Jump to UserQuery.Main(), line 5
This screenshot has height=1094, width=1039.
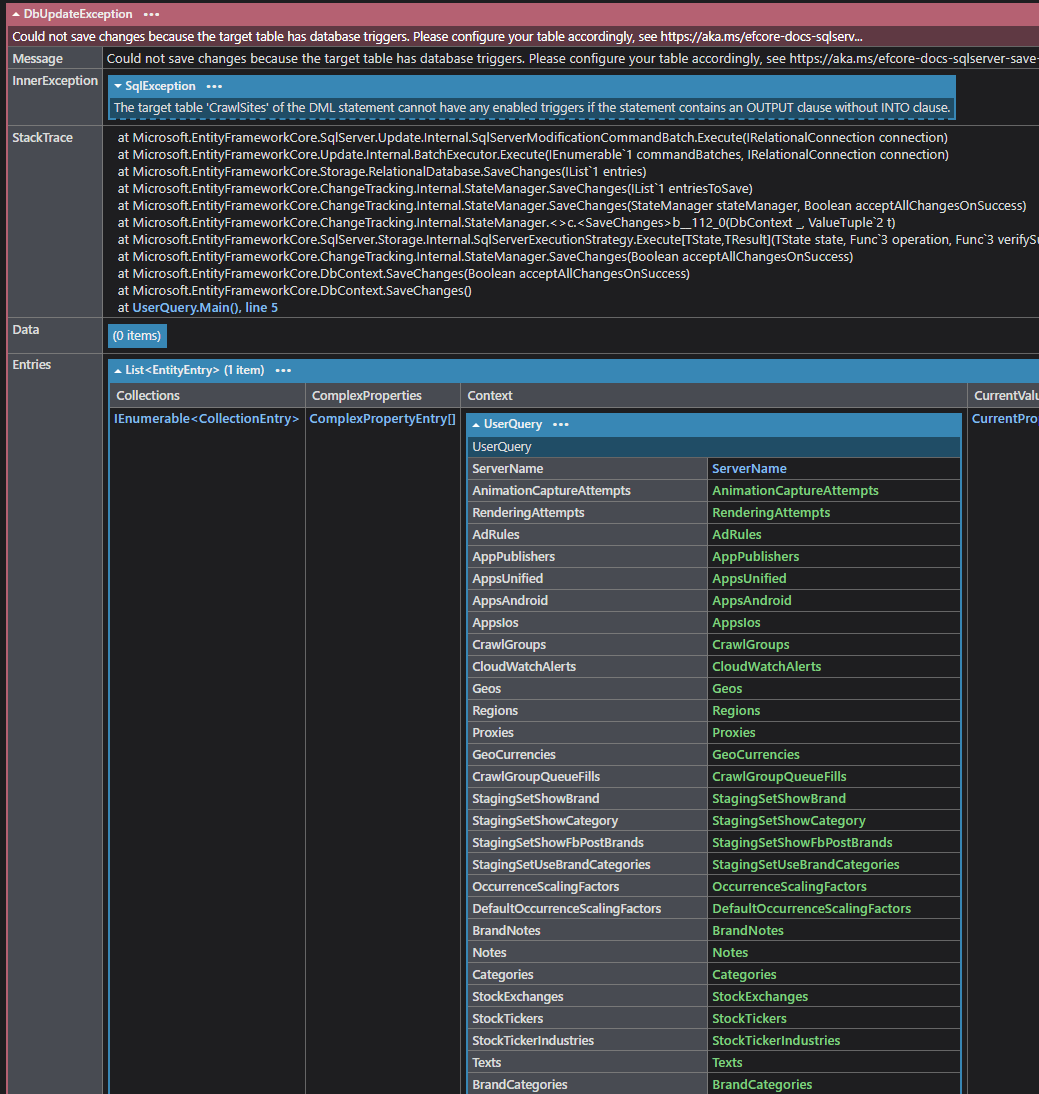tap(205, 308)
